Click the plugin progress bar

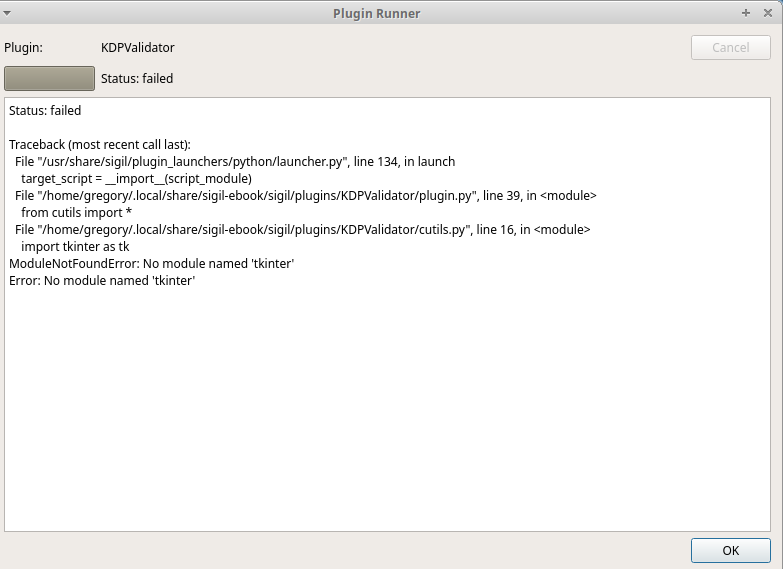point(49,78)
